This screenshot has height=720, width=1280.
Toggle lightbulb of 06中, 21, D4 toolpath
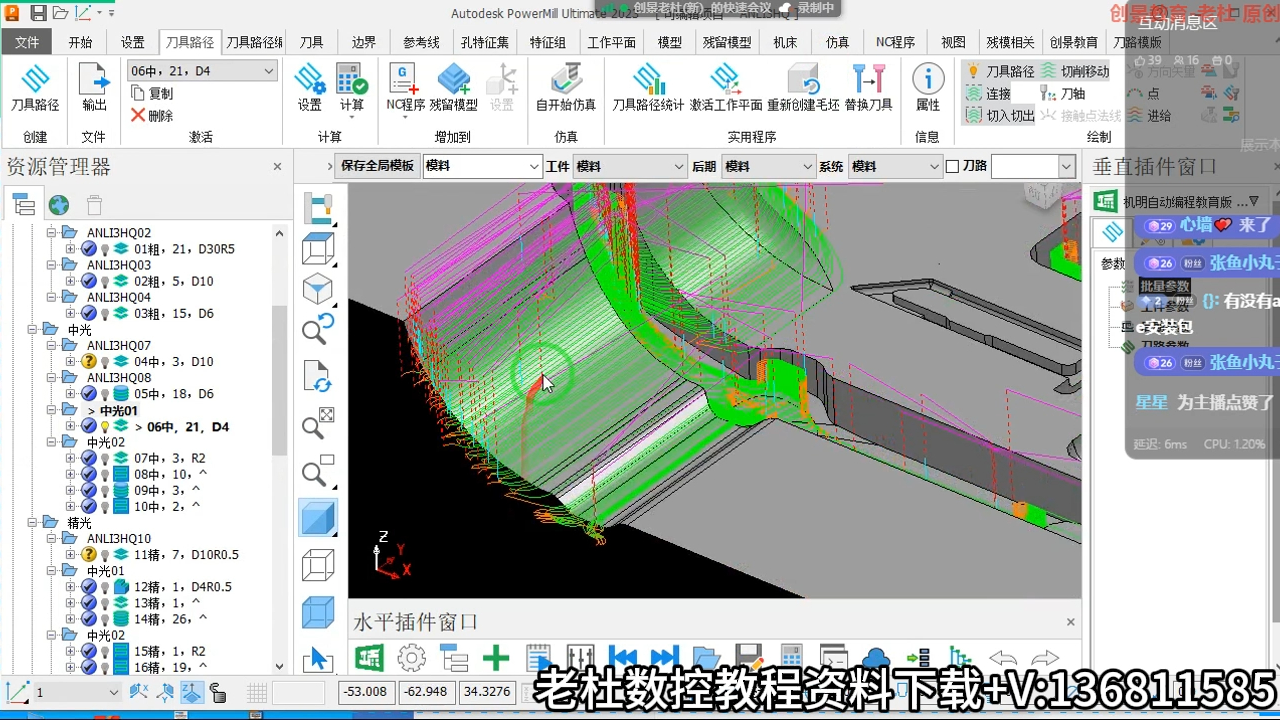tap(105, 426)
